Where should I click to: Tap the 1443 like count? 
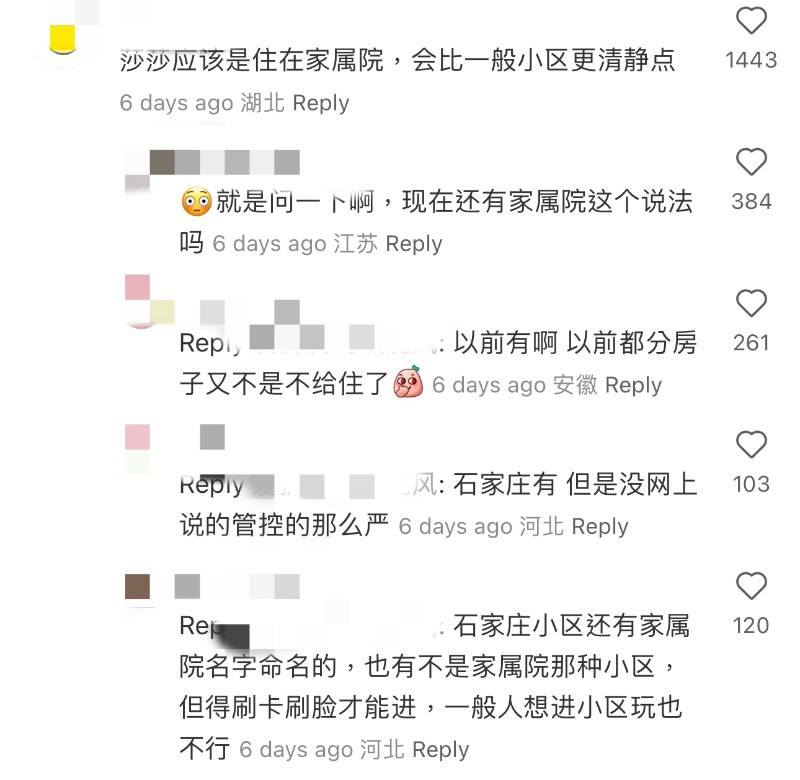click(x=751, y=60)
